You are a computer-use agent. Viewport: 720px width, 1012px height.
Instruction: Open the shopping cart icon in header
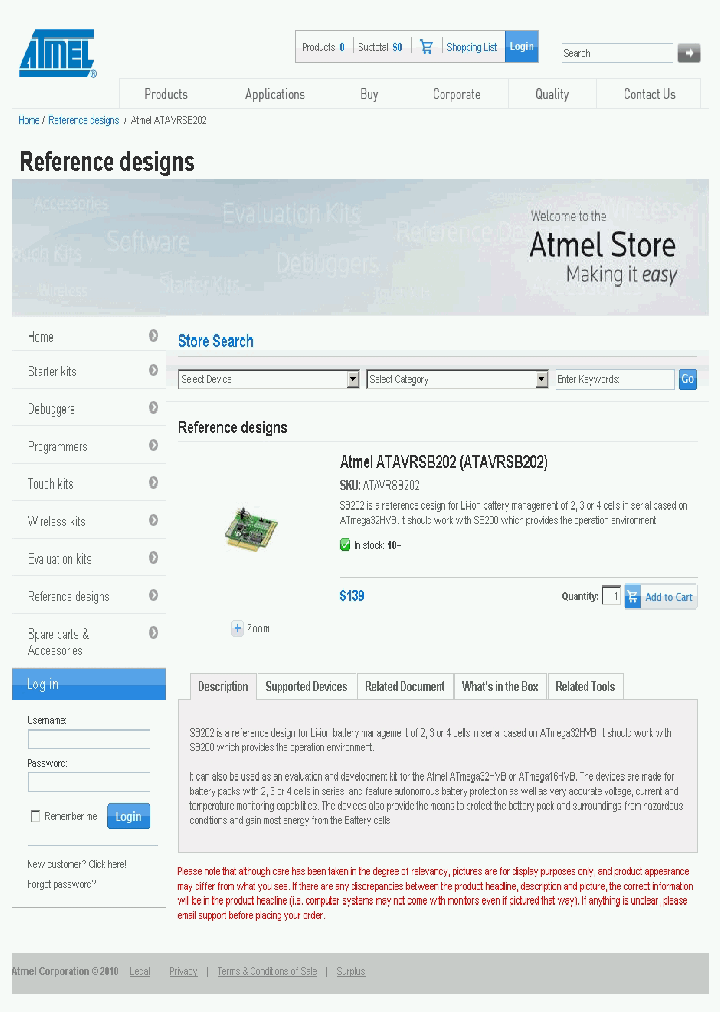(x=426, y=46)
